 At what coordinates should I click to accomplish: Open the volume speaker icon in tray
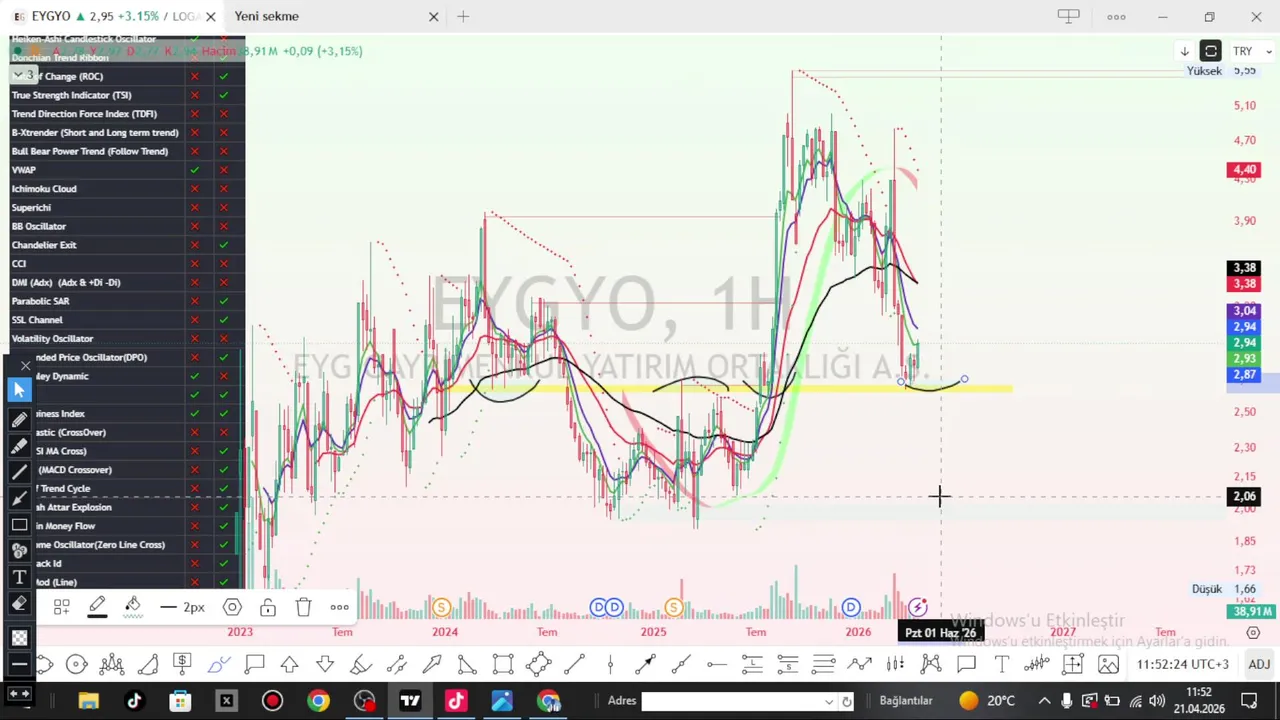(1157, 701)
